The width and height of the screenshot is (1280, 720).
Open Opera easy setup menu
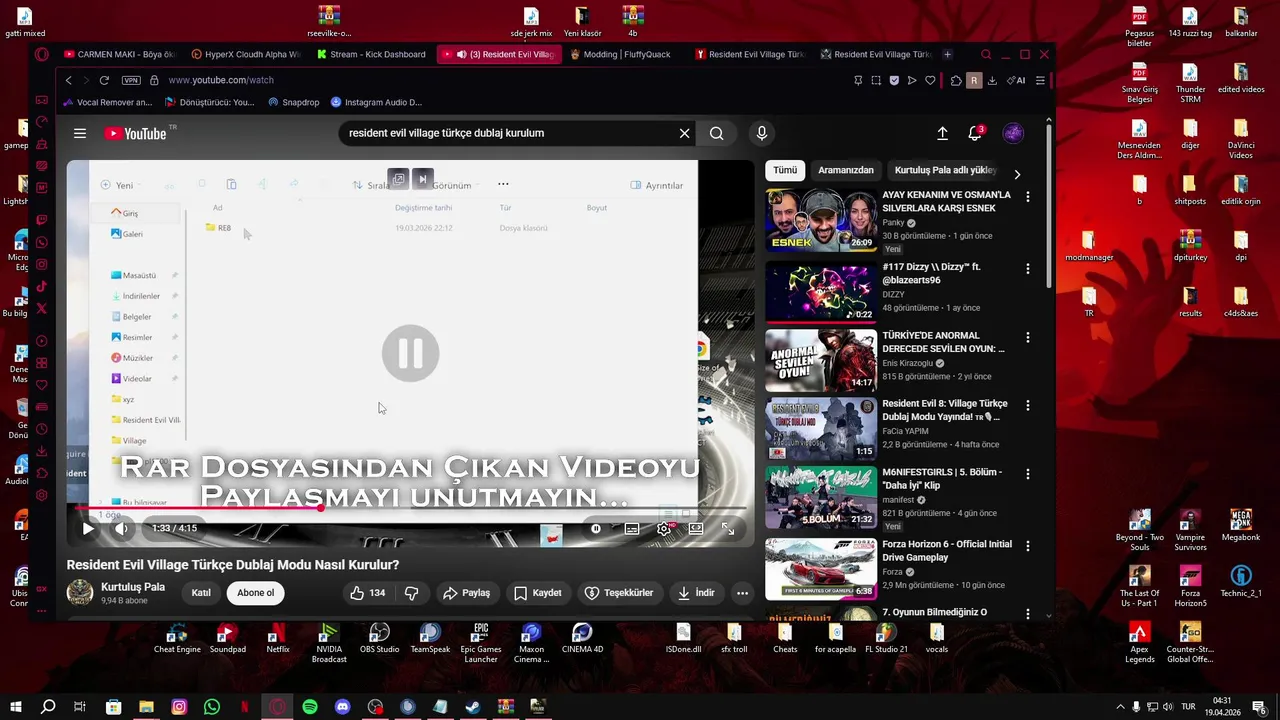[1040, 80]
